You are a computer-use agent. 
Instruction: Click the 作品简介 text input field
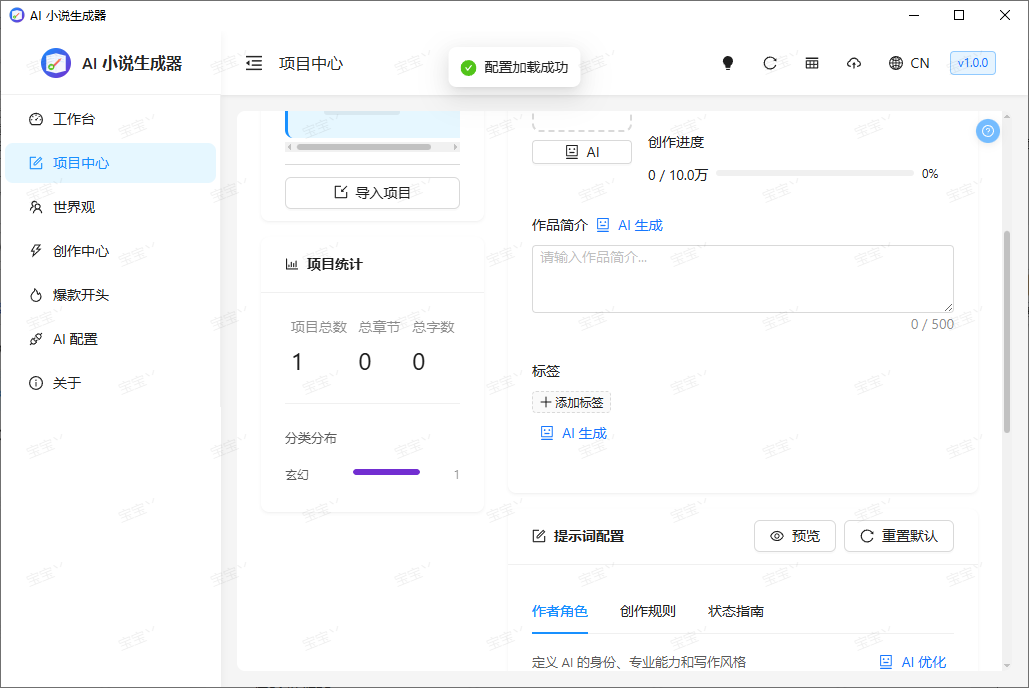742,278
